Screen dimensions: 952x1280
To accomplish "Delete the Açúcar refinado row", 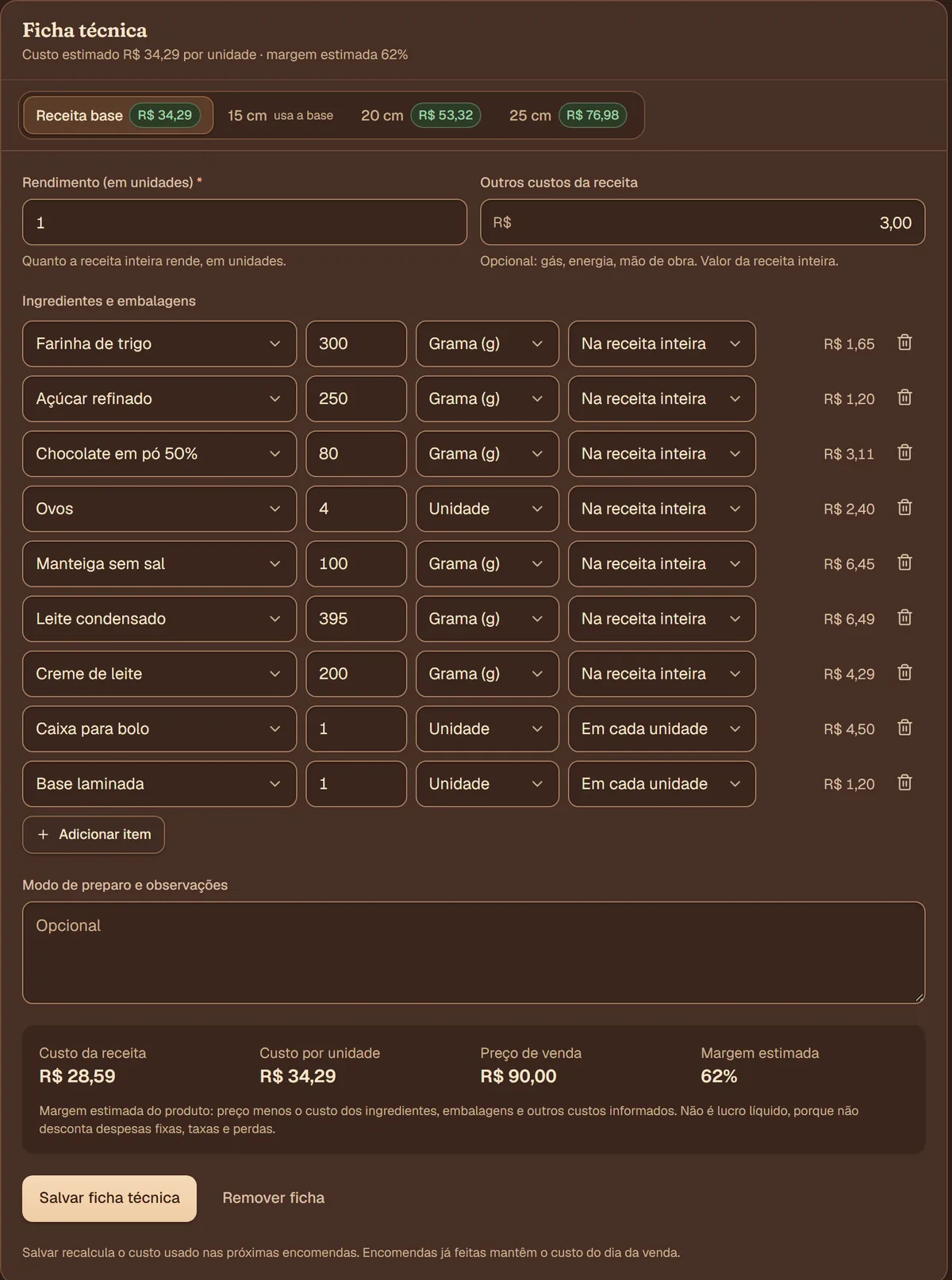I will 904,398.
